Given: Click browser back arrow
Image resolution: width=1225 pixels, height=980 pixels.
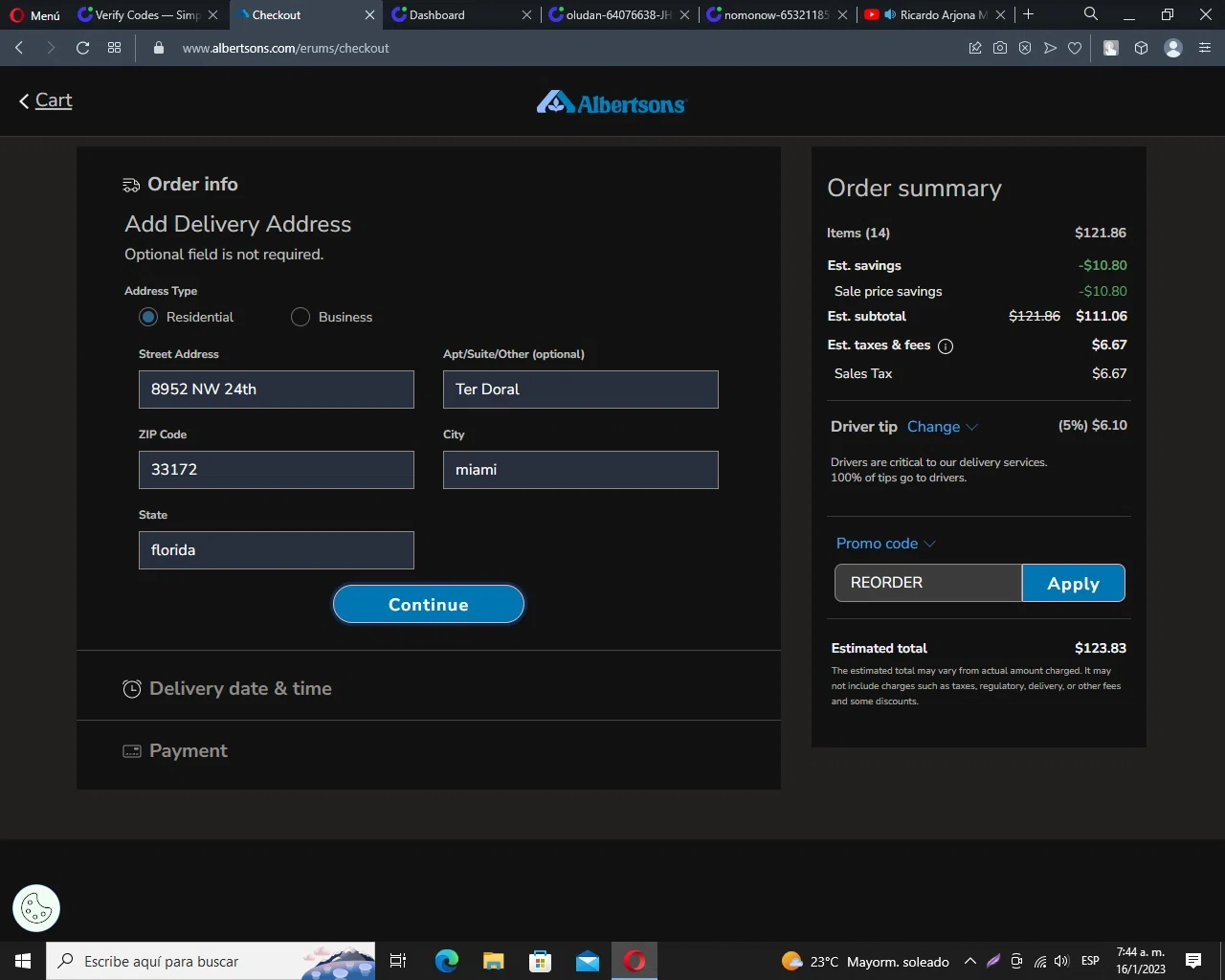Looking at the screenshot, I should [19, 48].
